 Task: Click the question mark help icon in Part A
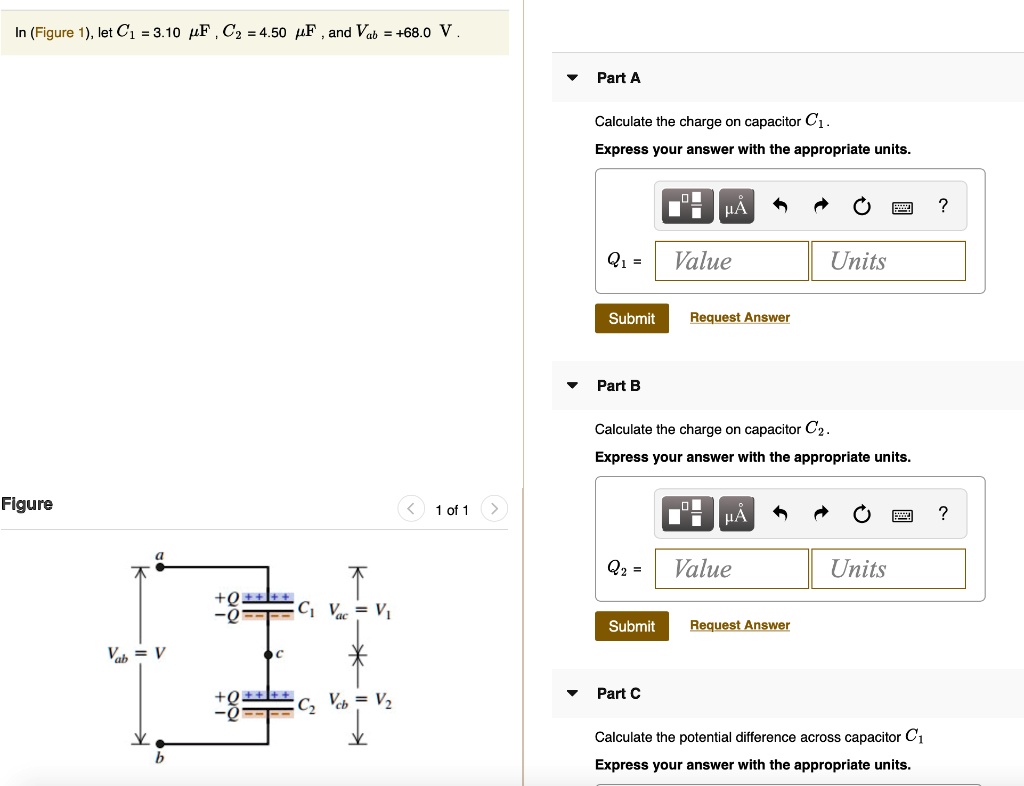941,206
